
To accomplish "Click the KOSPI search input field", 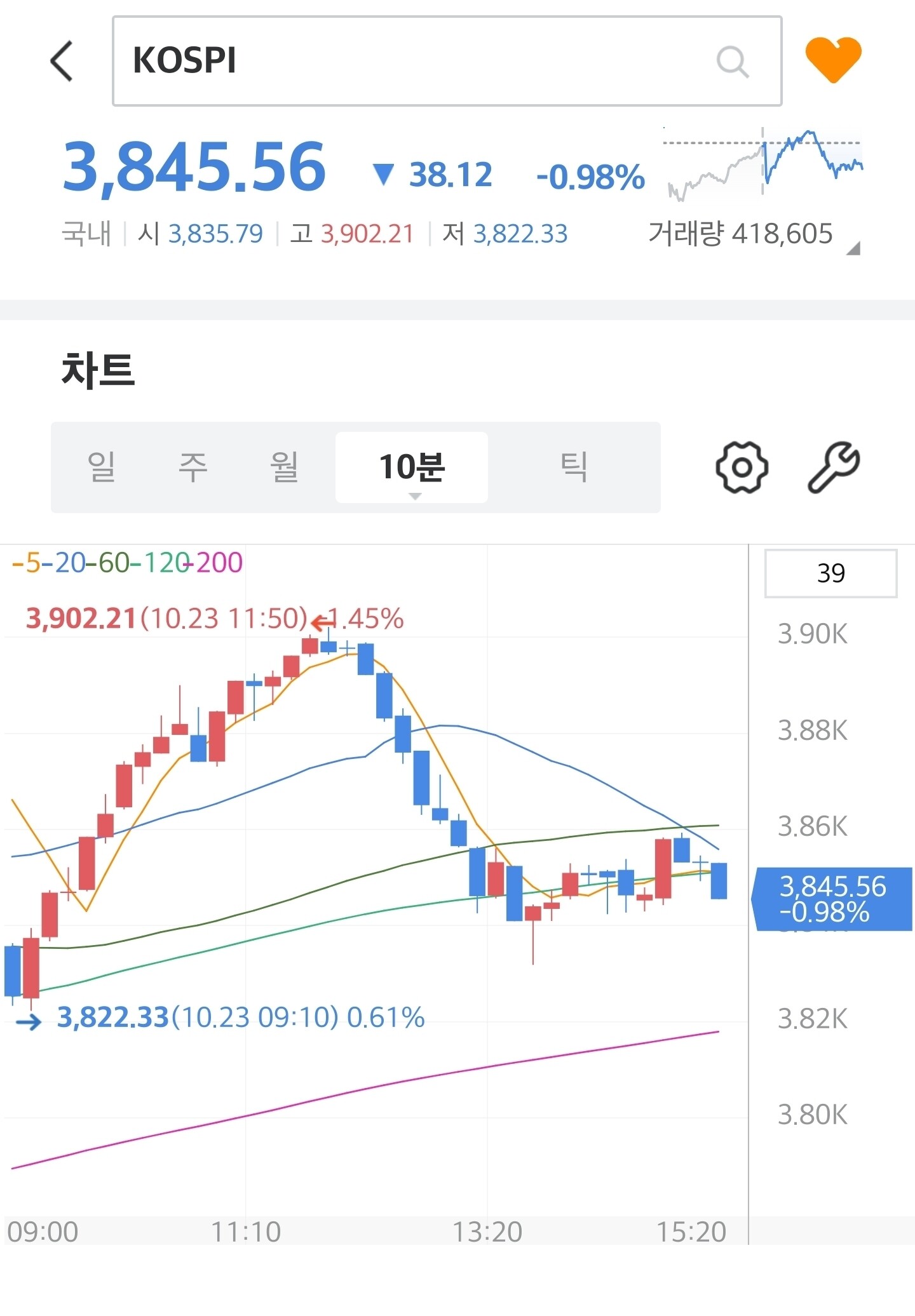I will pos(447,61).
